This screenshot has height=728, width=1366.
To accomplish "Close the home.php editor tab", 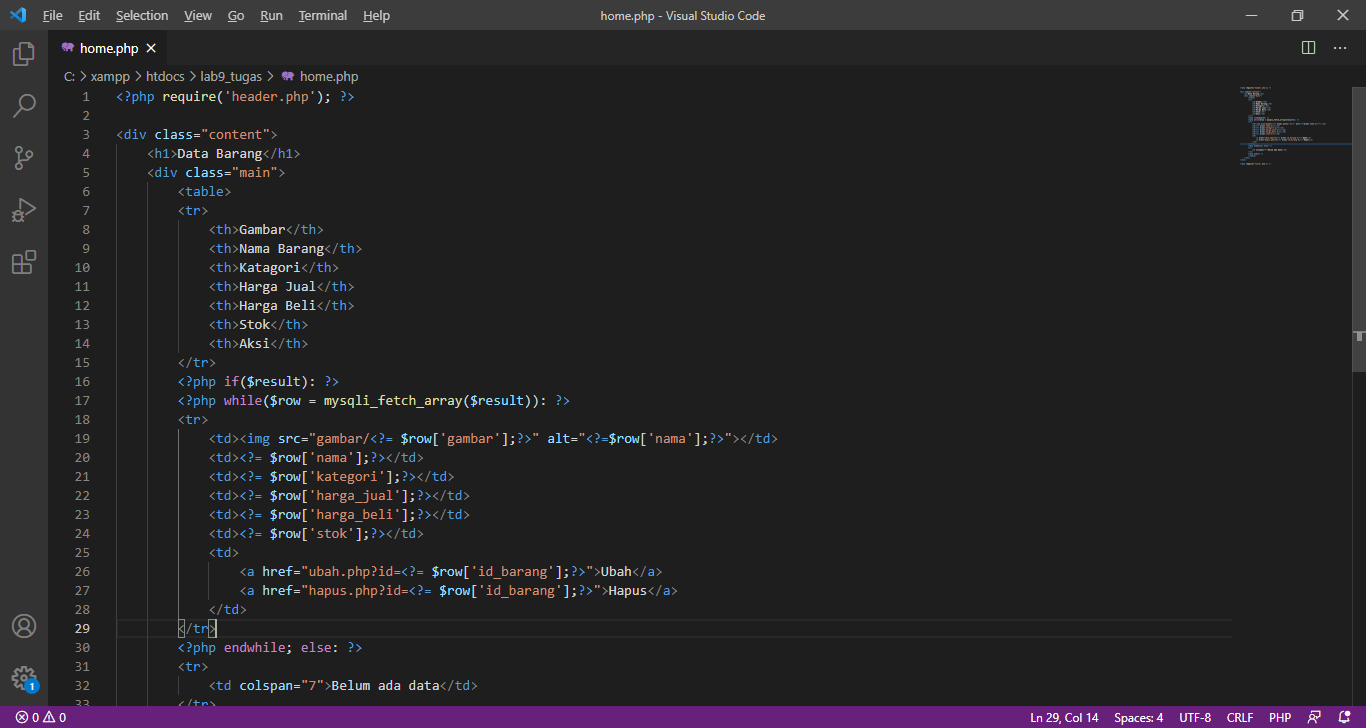I will [151, 48].
